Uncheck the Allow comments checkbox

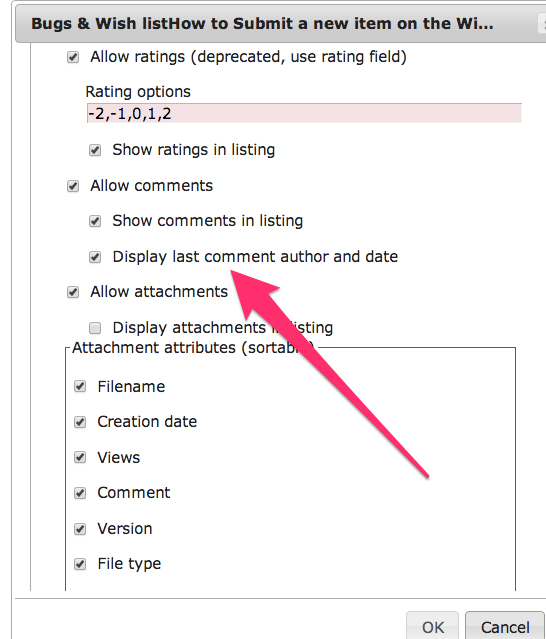point(73,186)
